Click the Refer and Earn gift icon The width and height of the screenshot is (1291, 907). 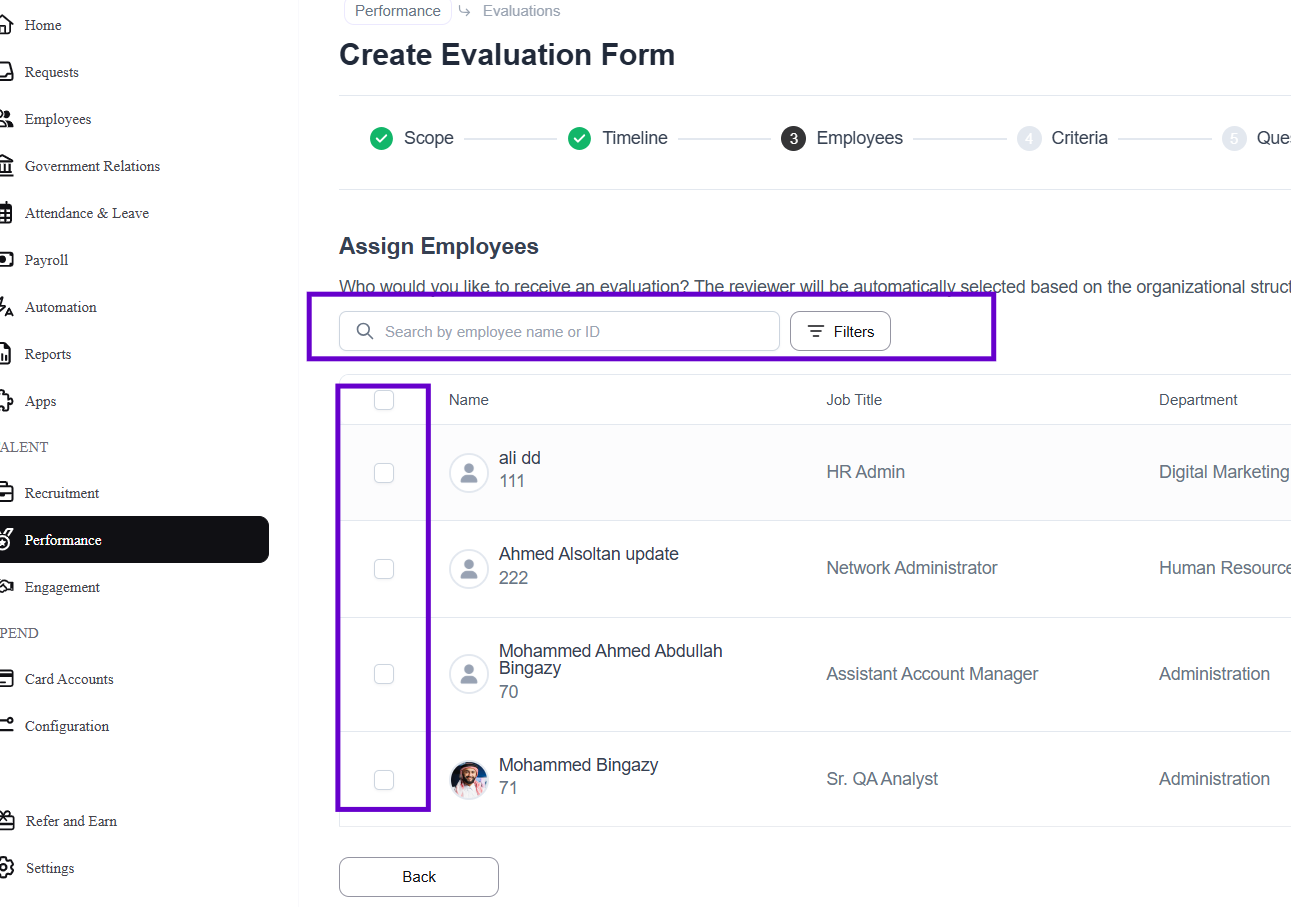[x=6, y=821]
